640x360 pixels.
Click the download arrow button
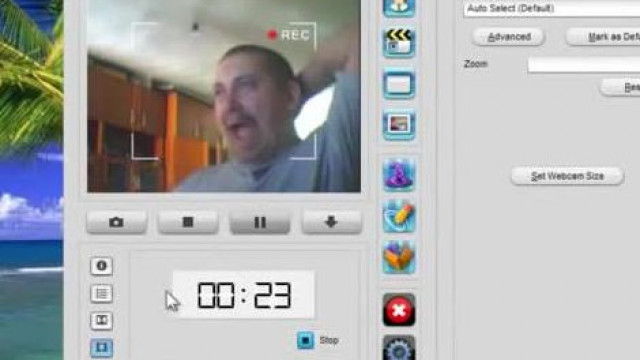click(x=331, y=222)
